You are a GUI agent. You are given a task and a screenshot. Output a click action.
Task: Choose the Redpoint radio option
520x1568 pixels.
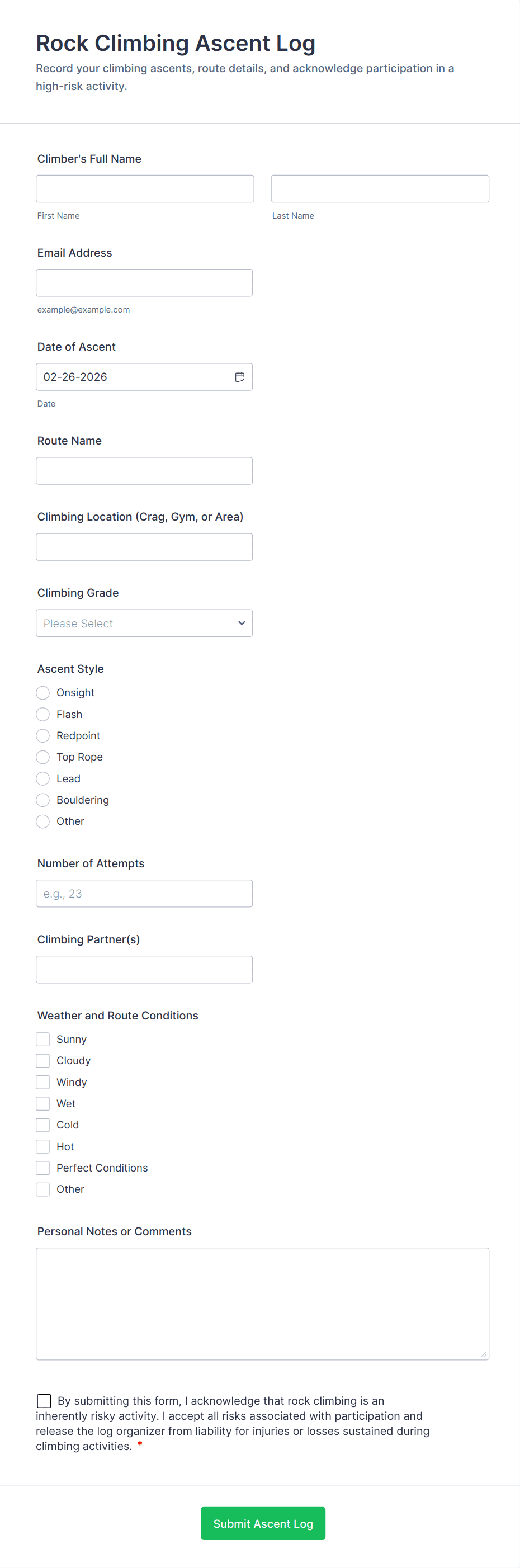pyautogui.click(x=42, y=735)
